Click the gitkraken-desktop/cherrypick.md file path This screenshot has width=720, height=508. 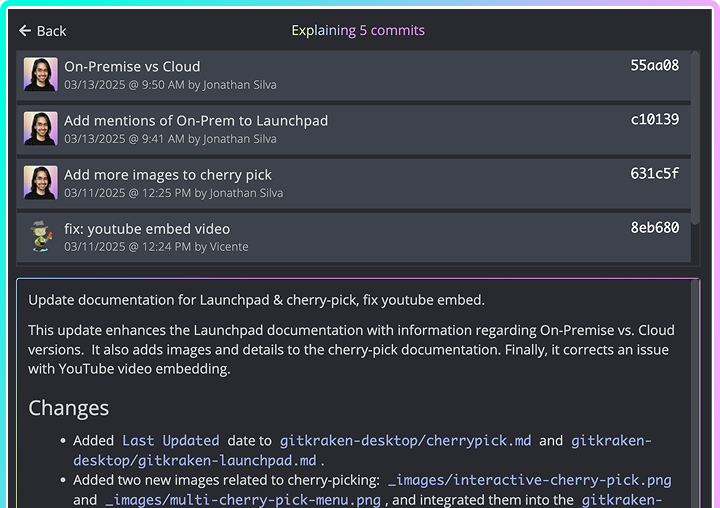coord(405,440)
